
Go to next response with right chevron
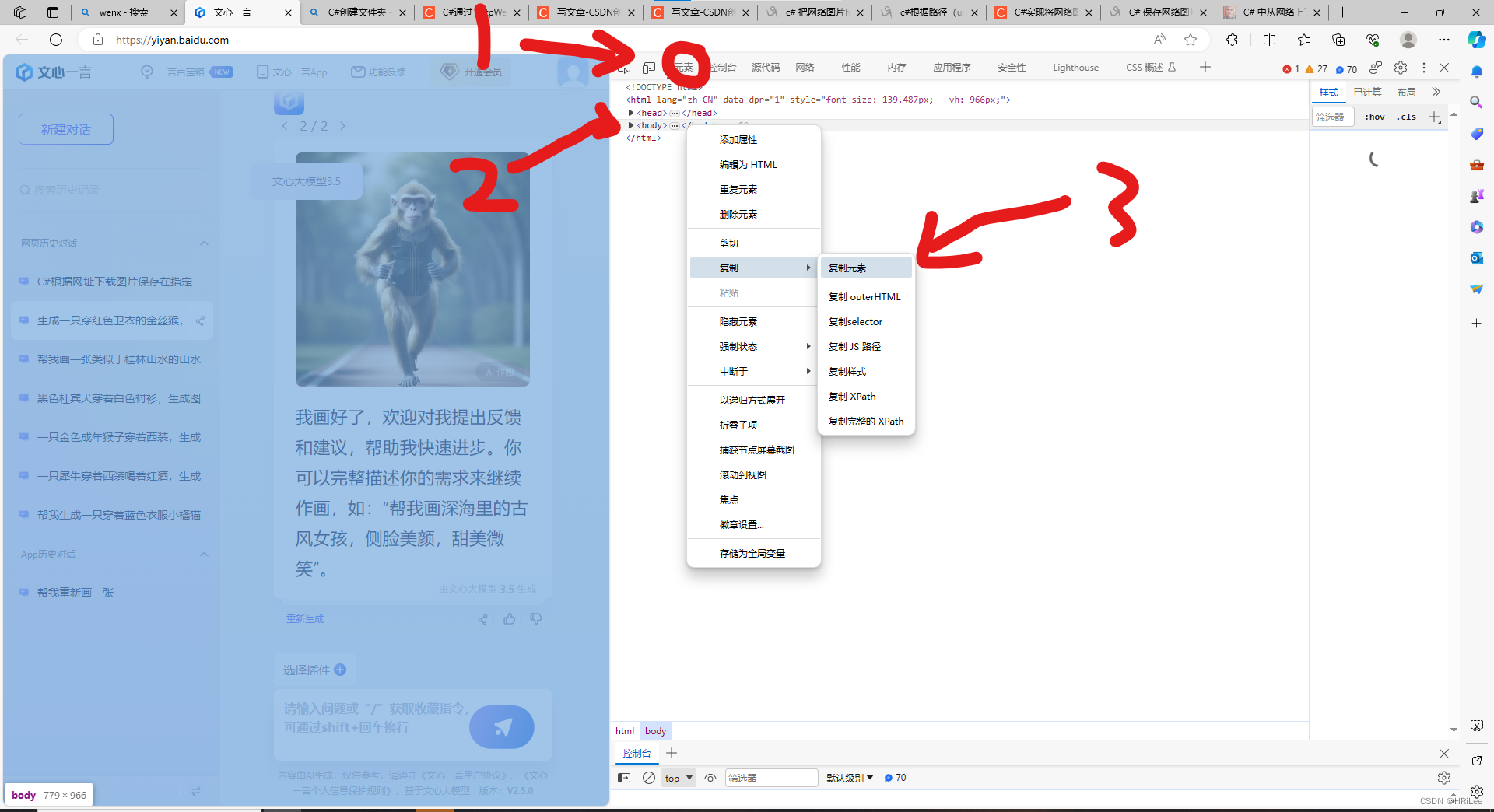click(342, 126)
